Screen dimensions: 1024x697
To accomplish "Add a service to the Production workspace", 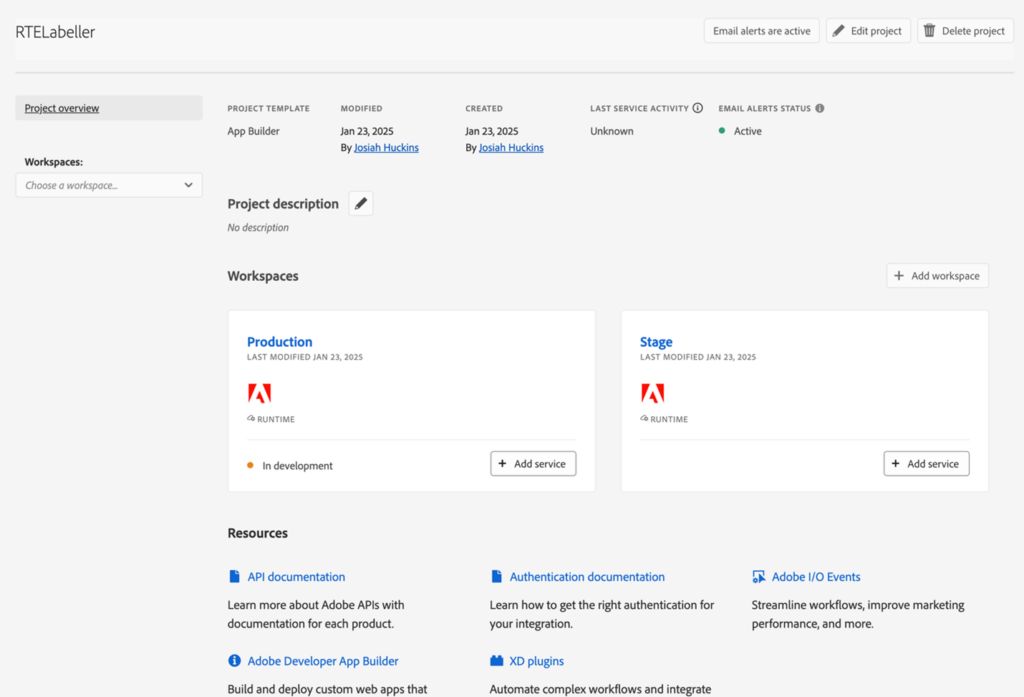I will pos(533,463).
